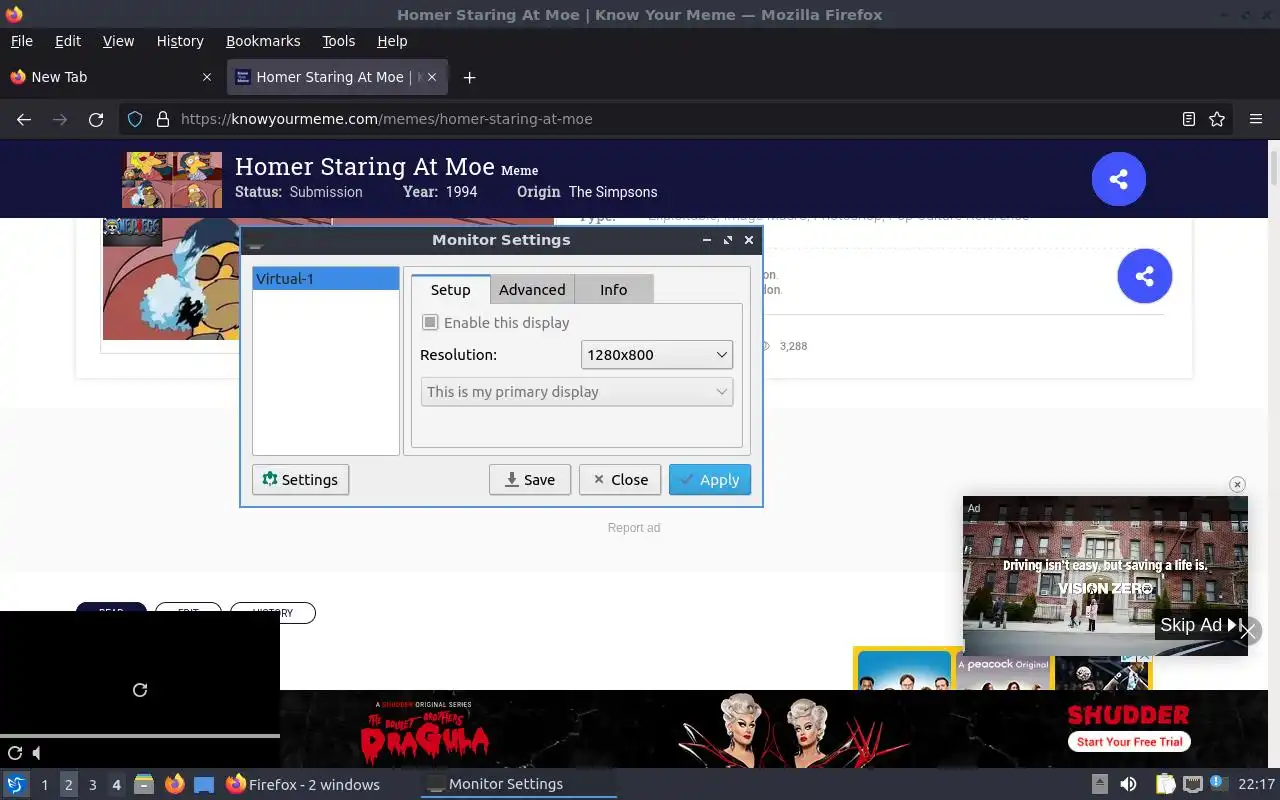
Task: Click the Save button
Action: click(x=530, y=480)
